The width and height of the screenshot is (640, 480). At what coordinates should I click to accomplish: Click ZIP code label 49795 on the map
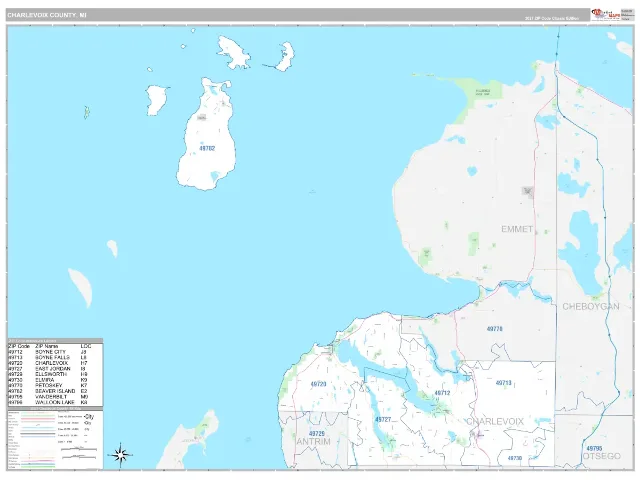[x=594, y=449]
